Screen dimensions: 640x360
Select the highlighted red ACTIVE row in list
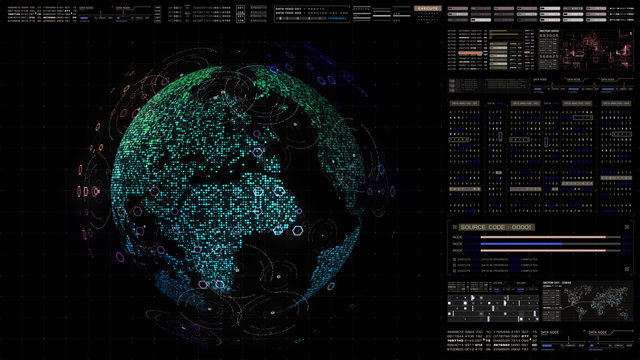(470, 53)
